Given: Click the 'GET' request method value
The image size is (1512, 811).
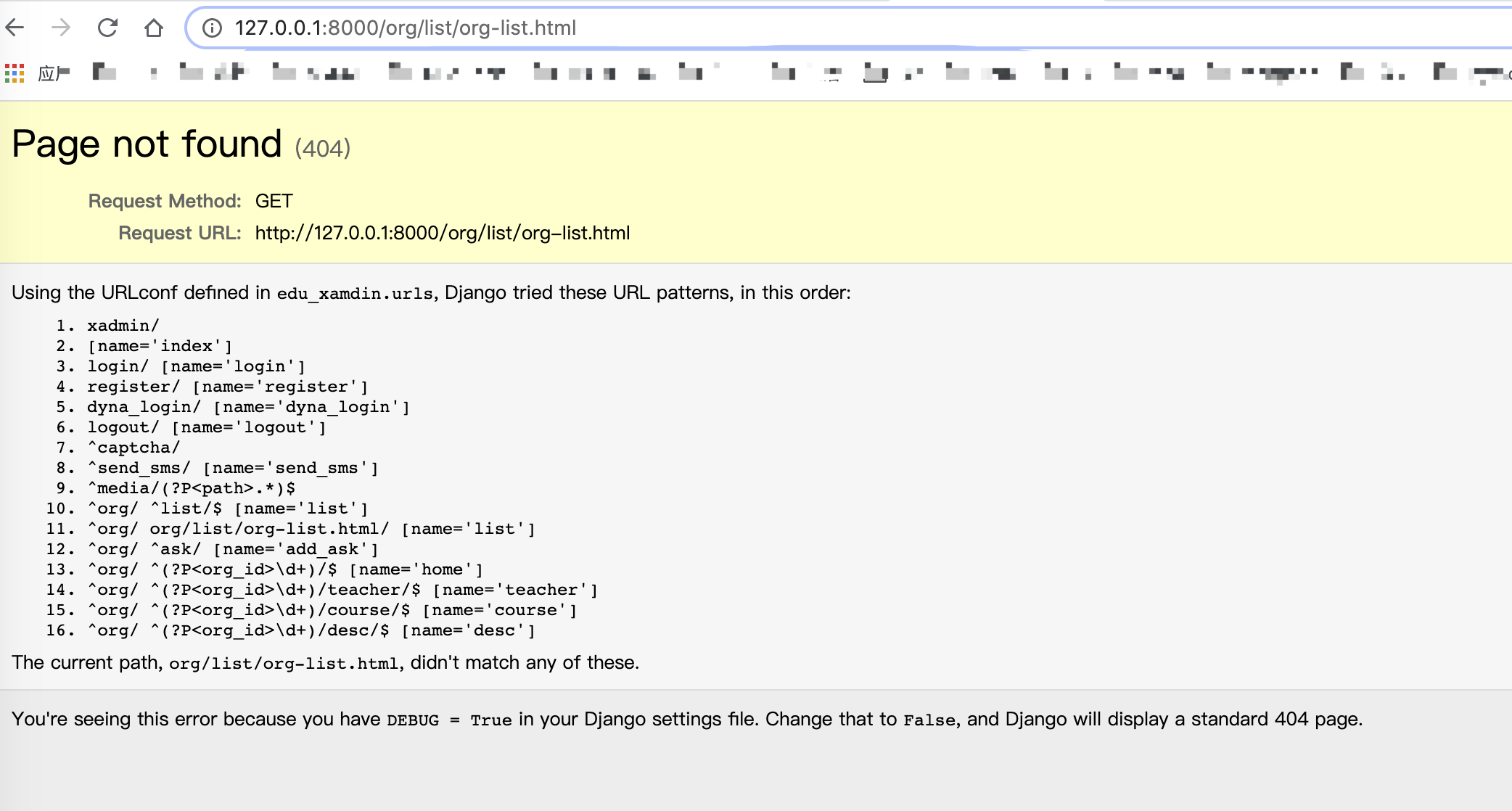Looking at the screenshot, I should 274,201.
